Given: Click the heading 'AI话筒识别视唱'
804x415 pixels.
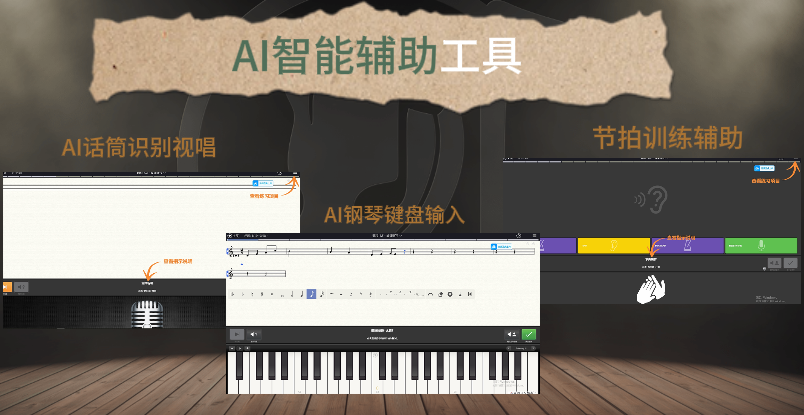Looking at the screenshot, I should (x=138, y=148).
